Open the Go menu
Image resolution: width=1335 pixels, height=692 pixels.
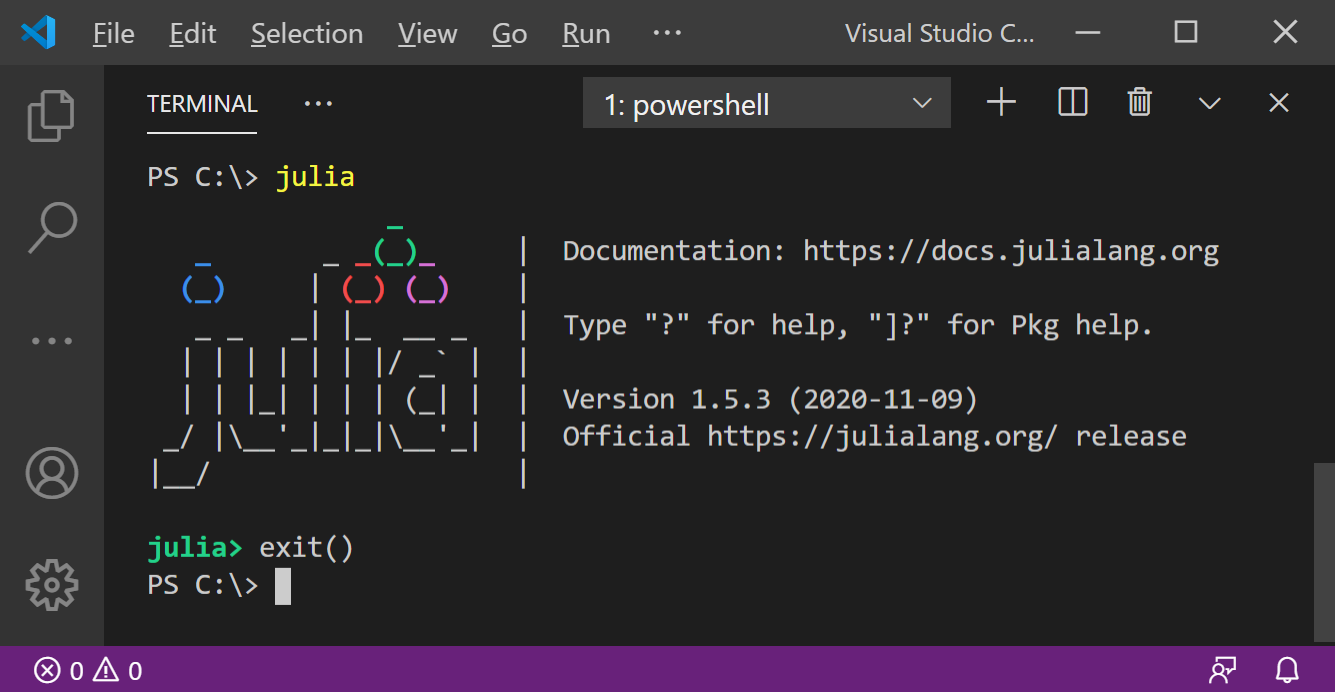click(510, 34)
